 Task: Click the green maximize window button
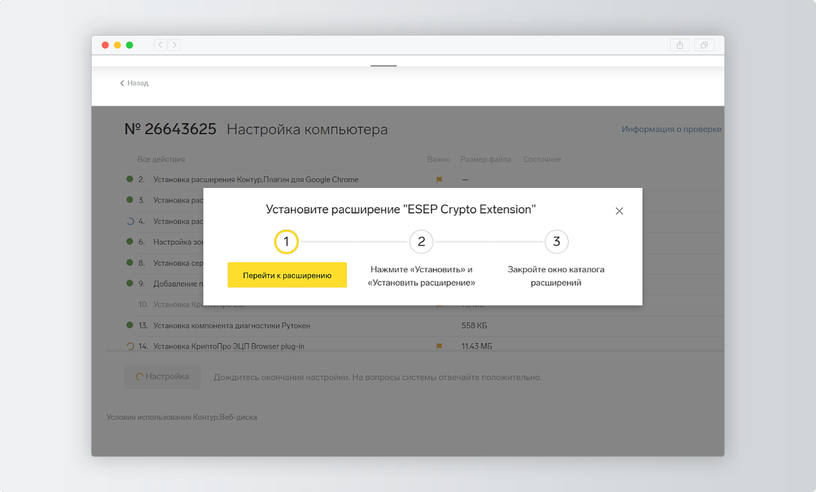(130, 45)
